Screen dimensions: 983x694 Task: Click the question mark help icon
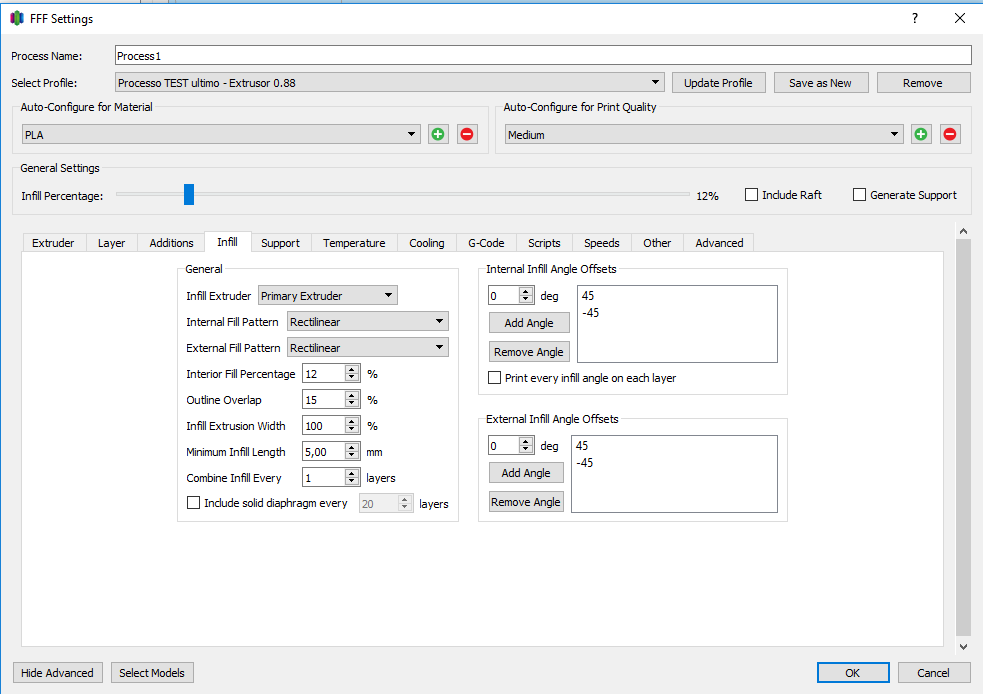click(914, 19)
